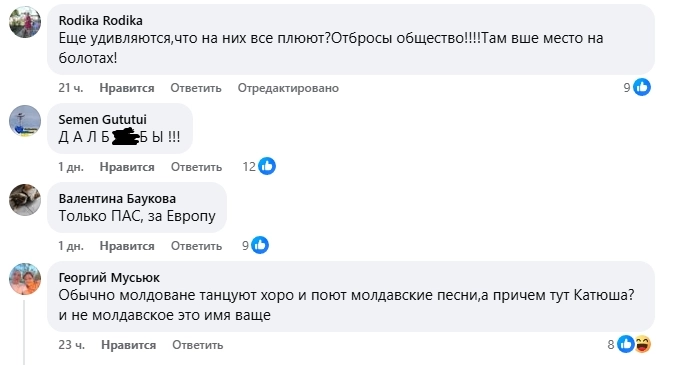Reply to Semen Gututui's comment
Screen dimensions: 677x365
[x=196, y=167]
